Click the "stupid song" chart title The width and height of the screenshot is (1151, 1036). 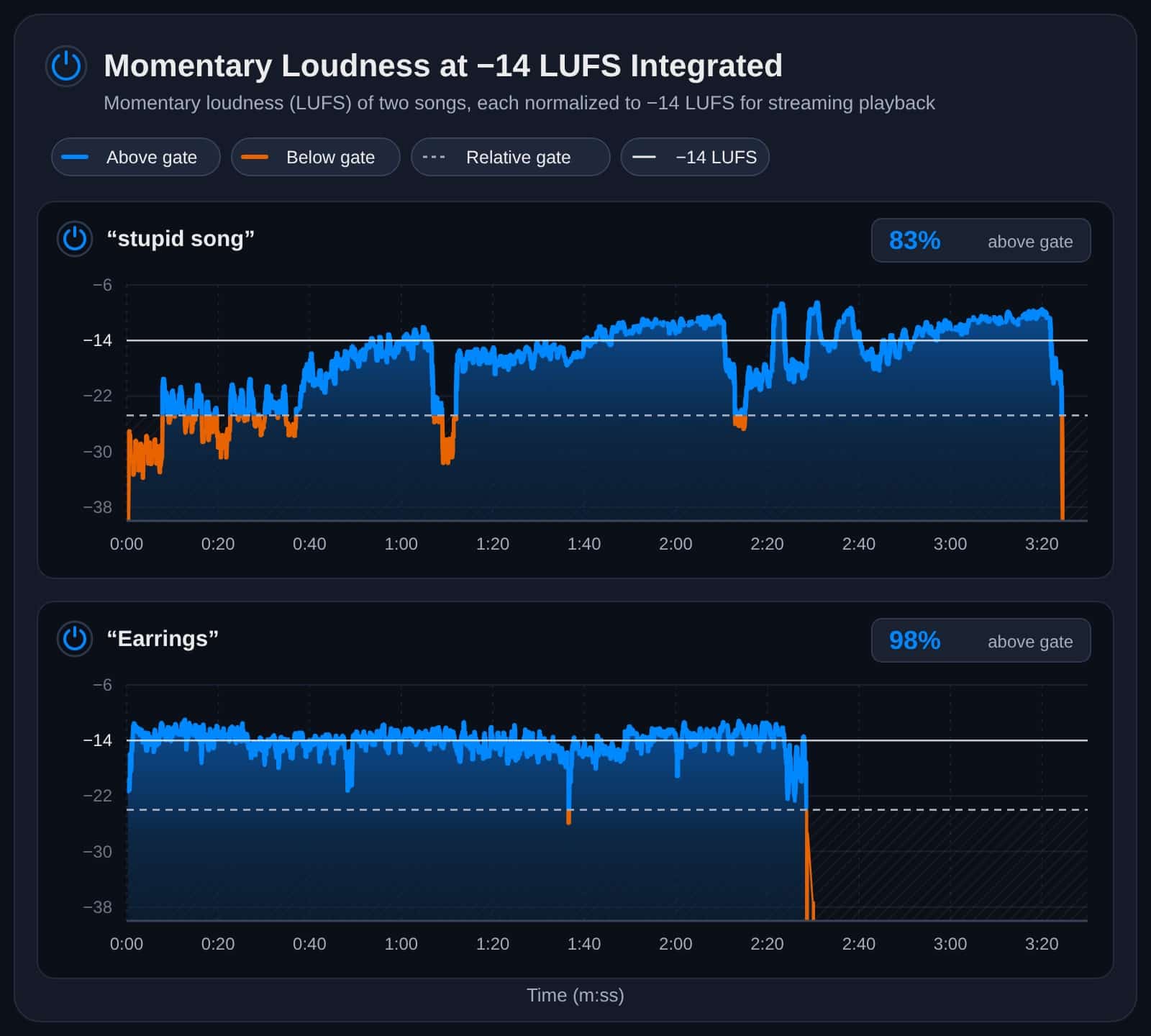181,239
